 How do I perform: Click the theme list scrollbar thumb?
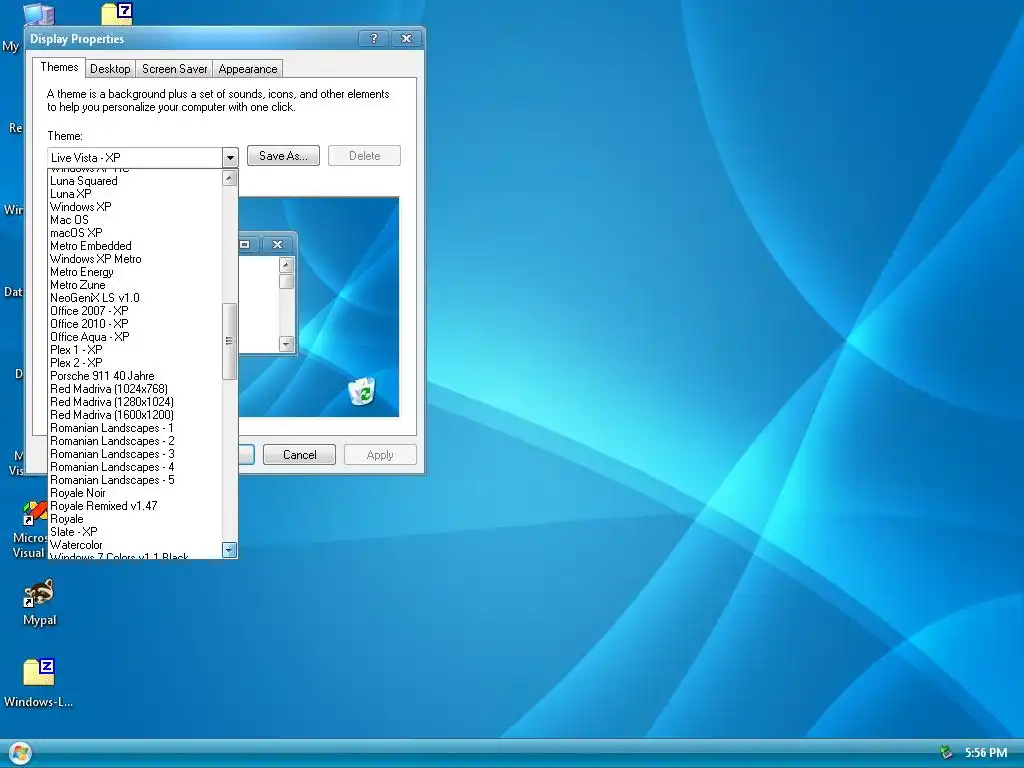coord(229,341)
